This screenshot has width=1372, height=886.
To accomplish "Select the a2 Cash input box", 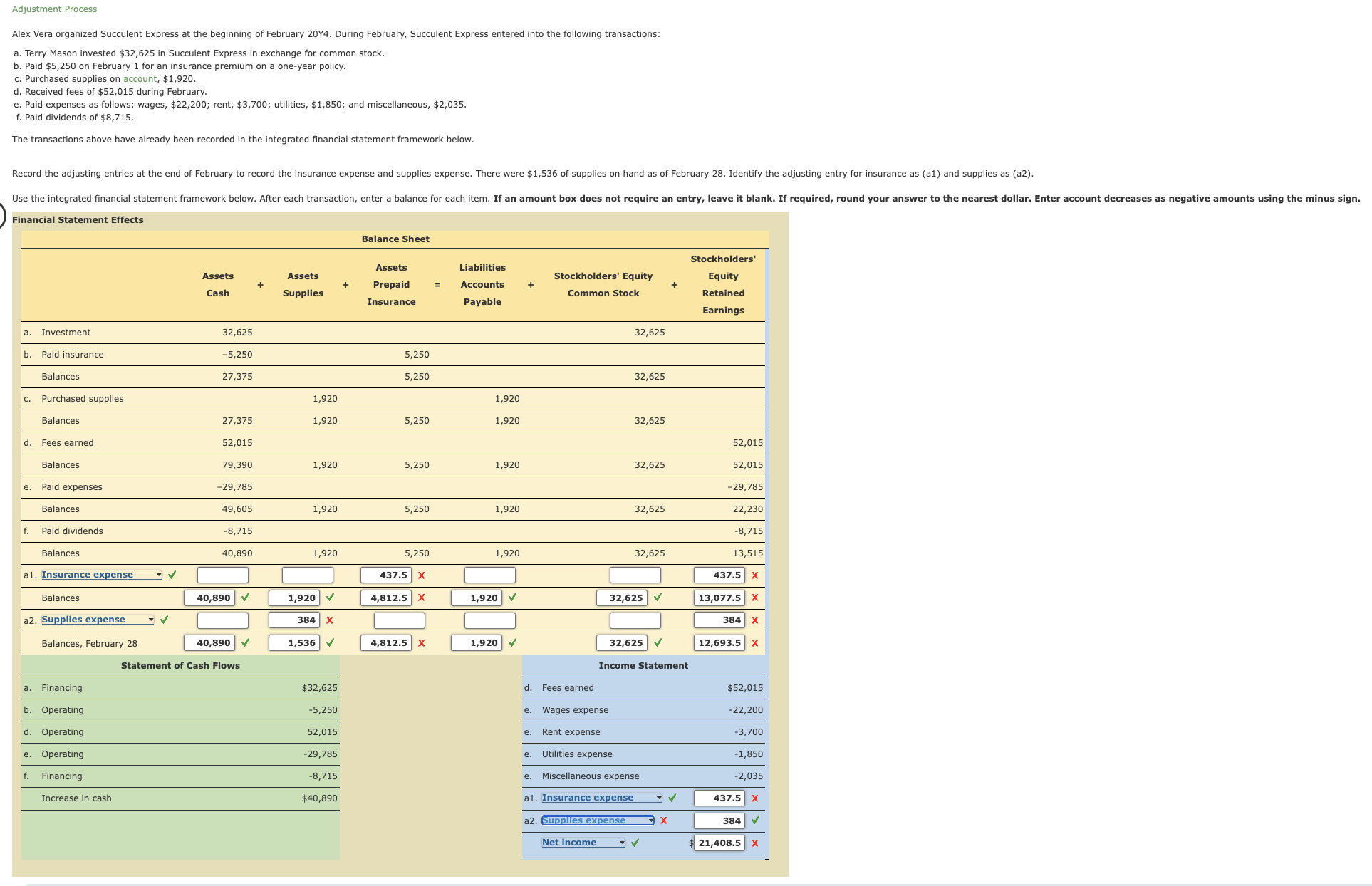I will 223,620.
